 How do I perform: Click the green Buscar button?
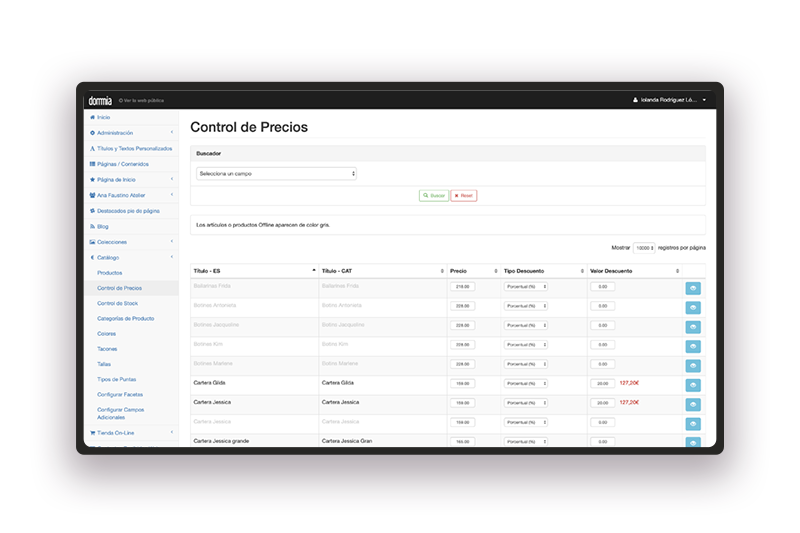[x=434, y=196]
